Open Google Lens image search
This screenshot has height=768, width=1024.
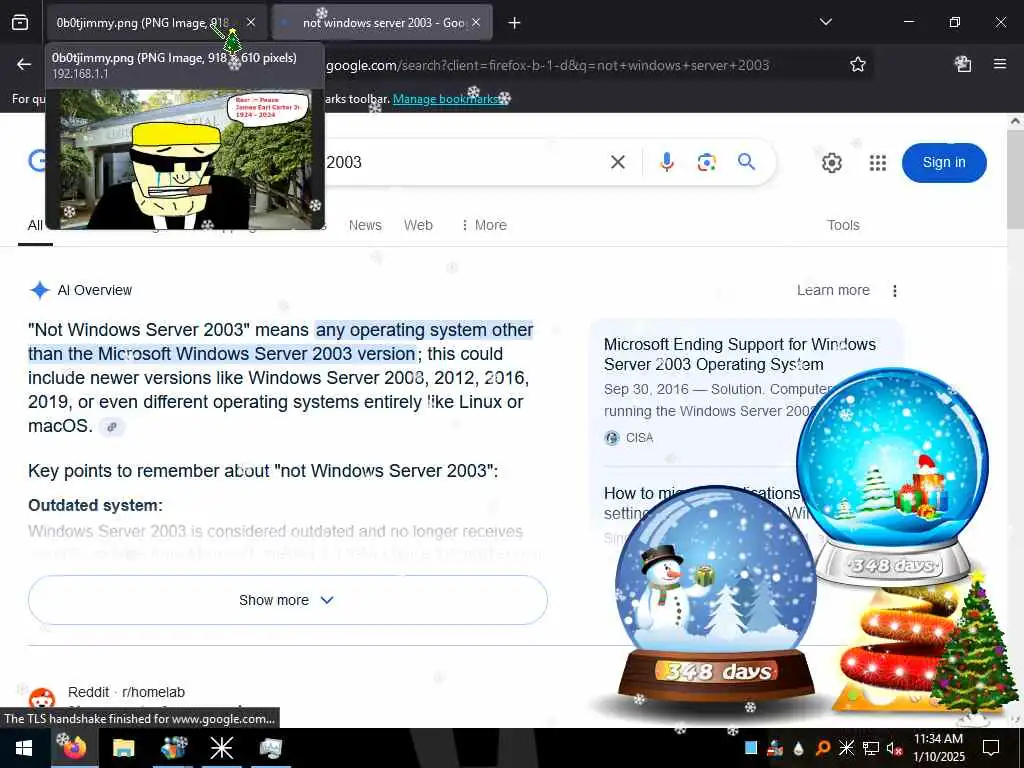(x=707, y=162)
